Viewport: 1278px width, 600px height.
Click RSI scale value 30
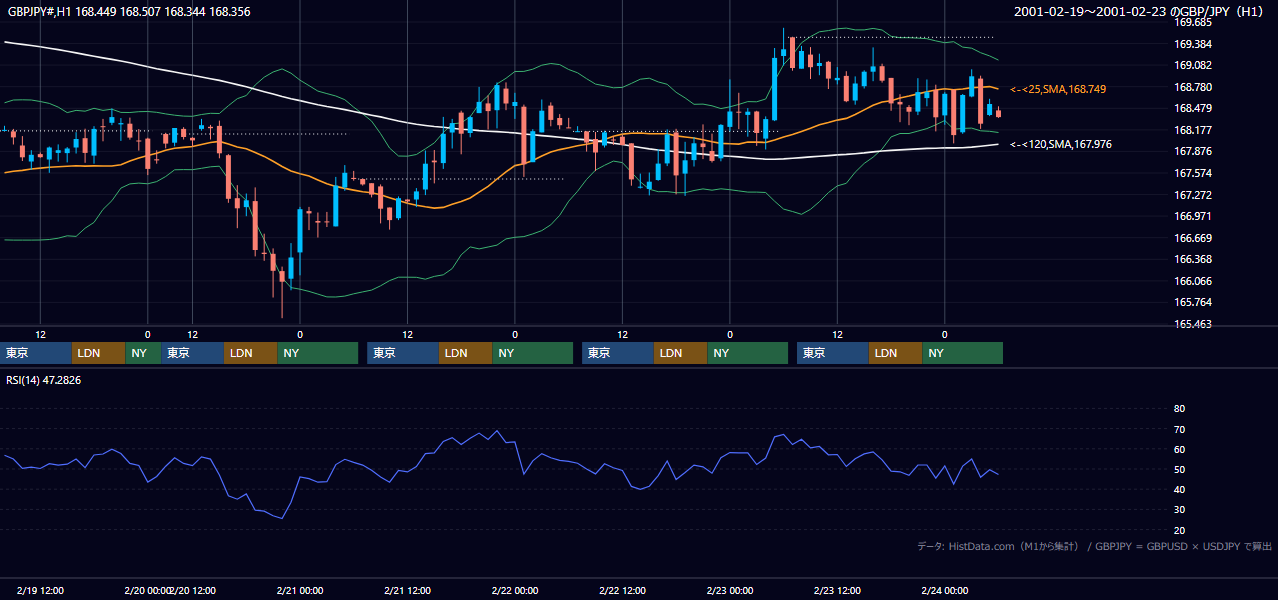(x=1179, y=510)
